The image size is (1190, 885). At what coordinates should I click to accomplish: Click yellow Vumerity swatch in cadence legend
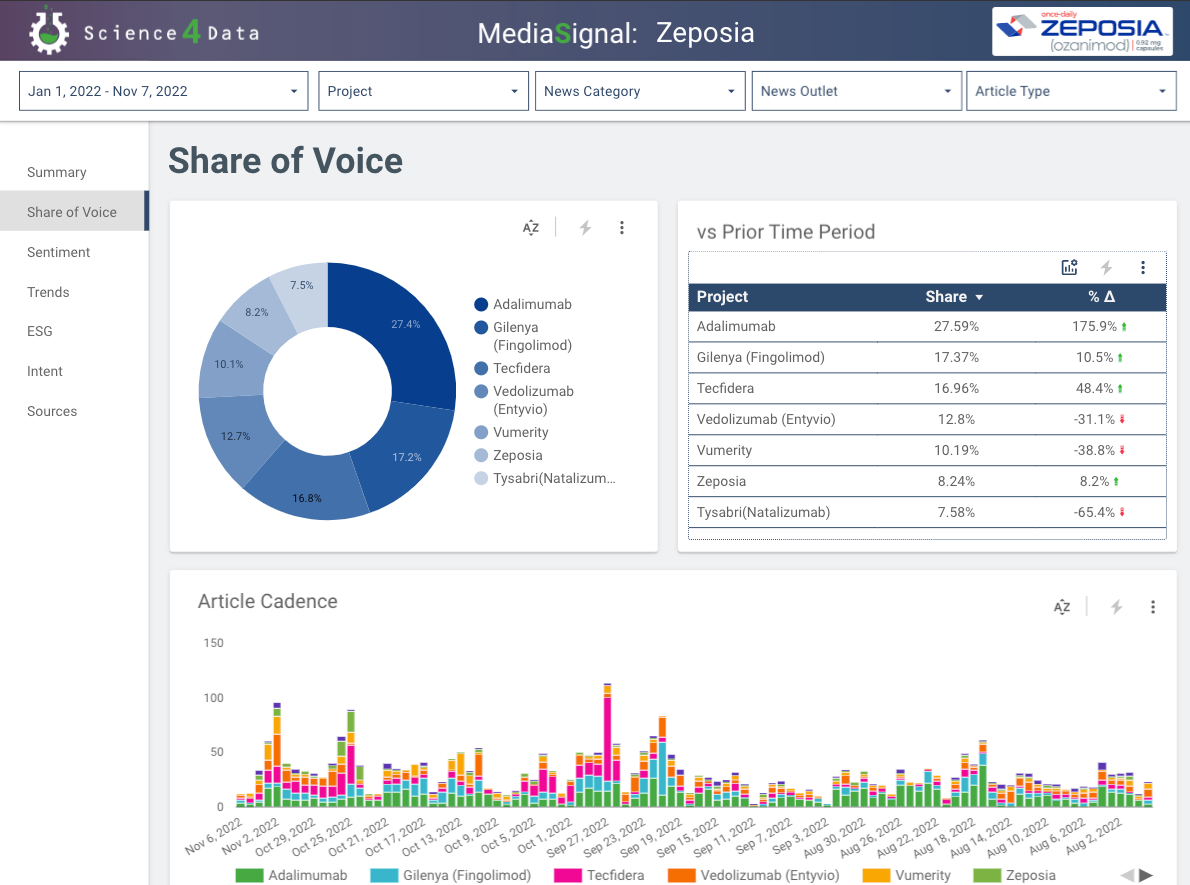(x=877, y=875)
